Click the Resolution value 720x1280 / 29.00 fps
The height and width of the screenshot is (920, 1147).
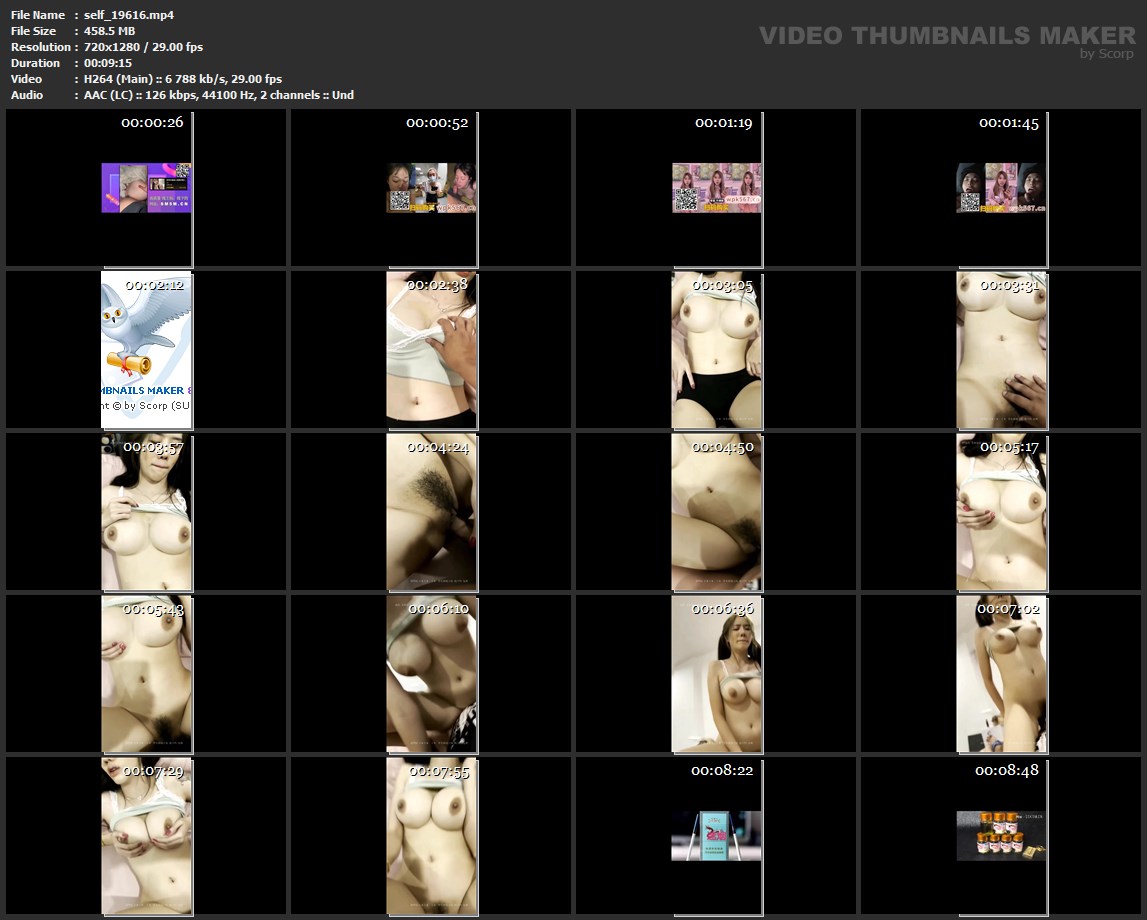coord(144,47)
